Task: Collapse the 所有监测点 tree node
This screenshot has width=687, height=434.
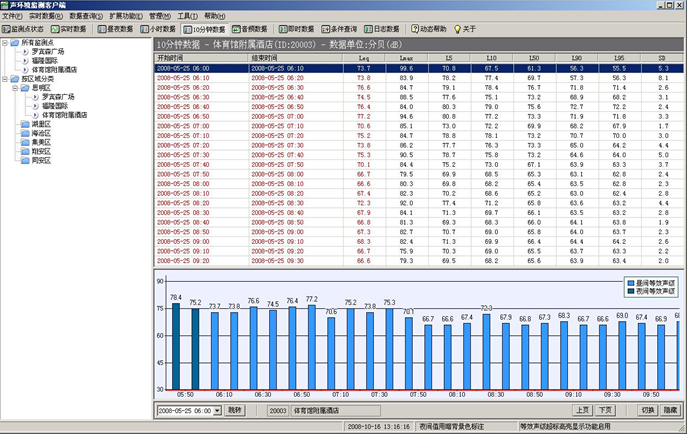Action: point(7,42)
